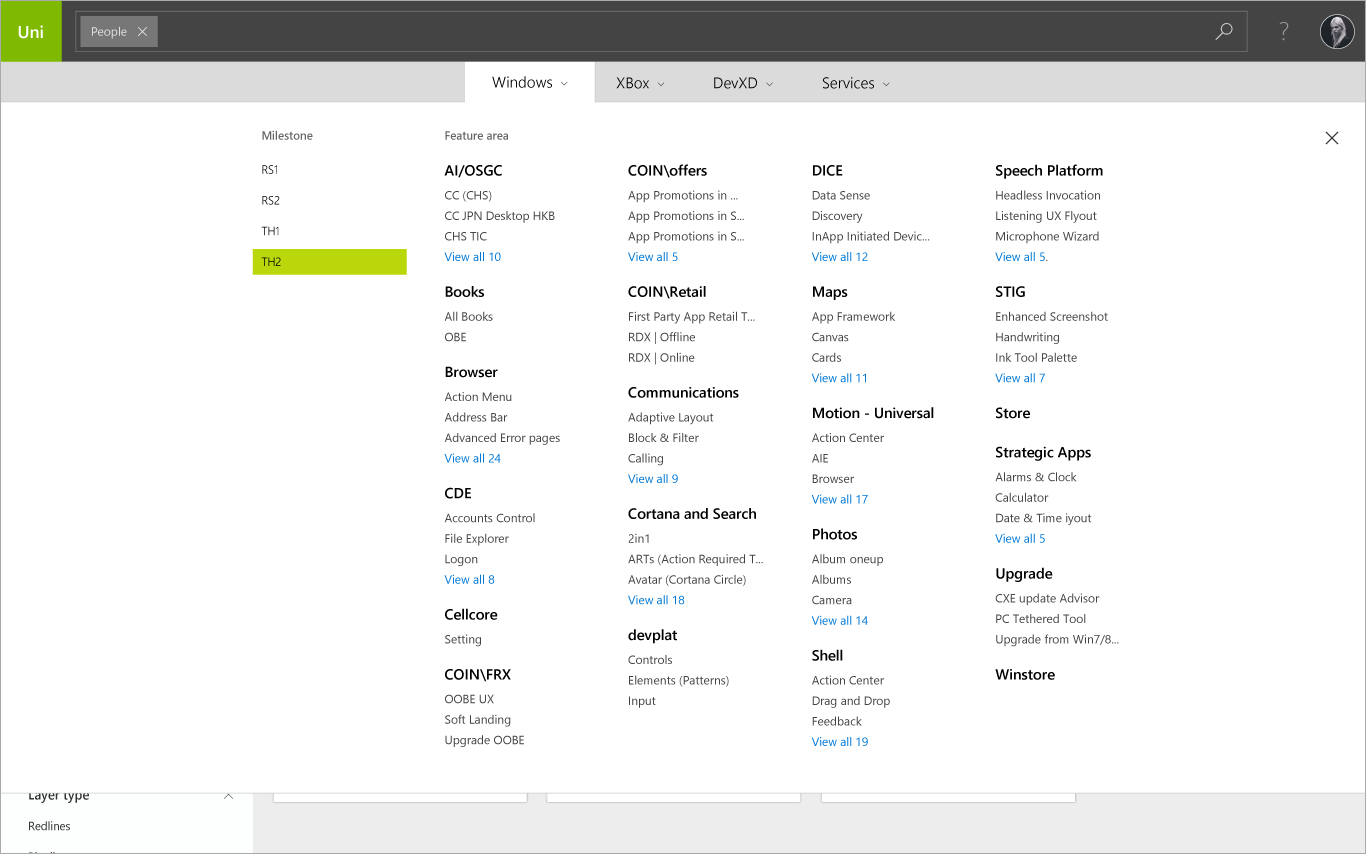The width and height of the screenshot is (1366, 854).
Task: Open the Books feature area heading
Action: [x=465, y=292]
